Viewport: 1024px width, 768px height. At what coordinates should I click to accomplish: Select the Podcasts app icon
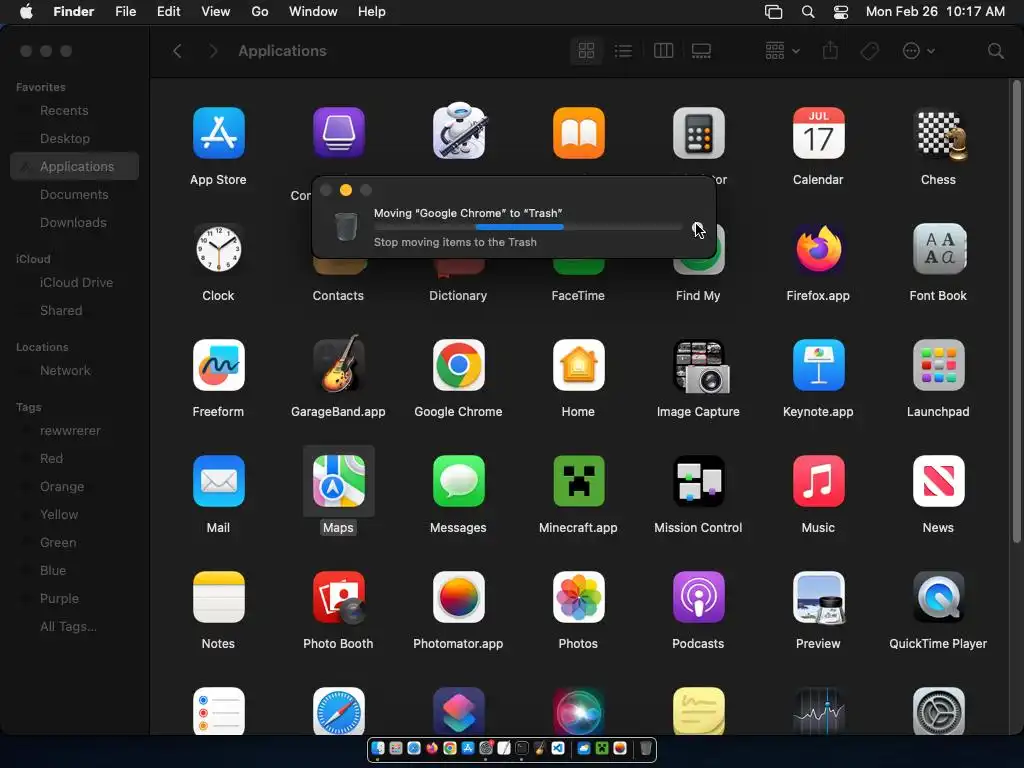pos(698,597)
